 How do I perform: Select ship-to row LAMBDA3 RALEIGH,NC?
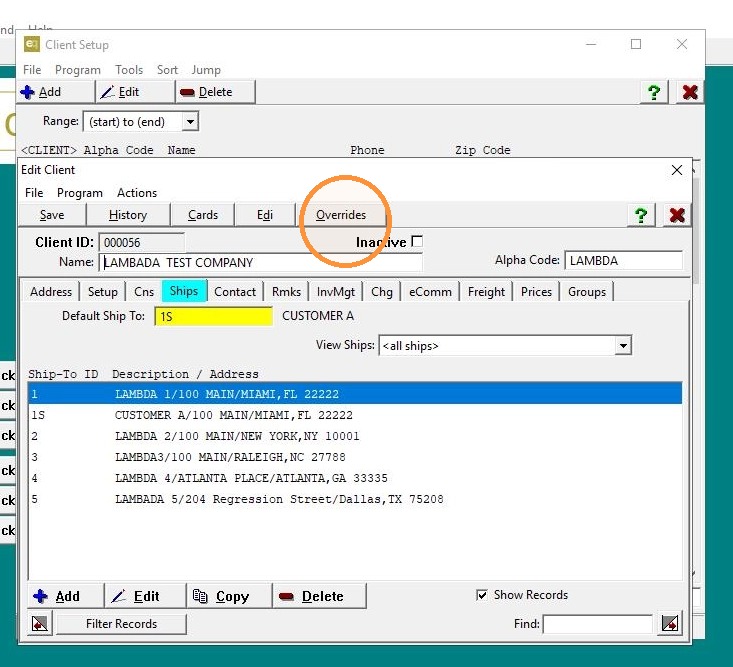355,457
